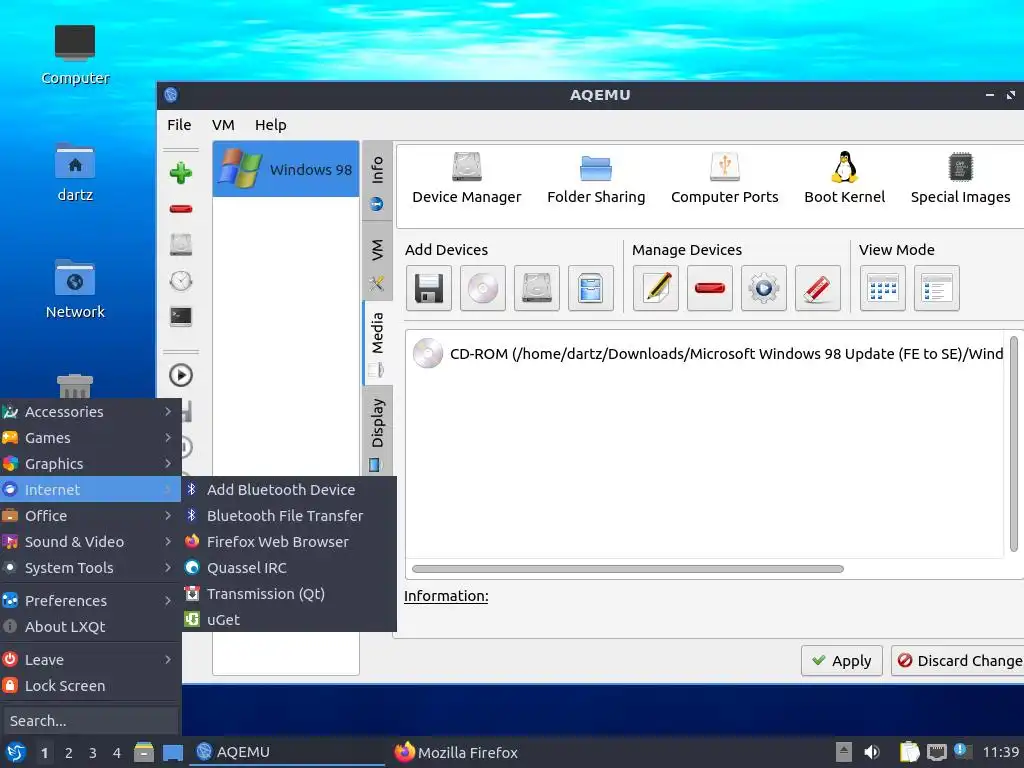This screenshot has height=768, width=1024.
Task: Select the CD-ROM device entry
Action: point(708,353)
